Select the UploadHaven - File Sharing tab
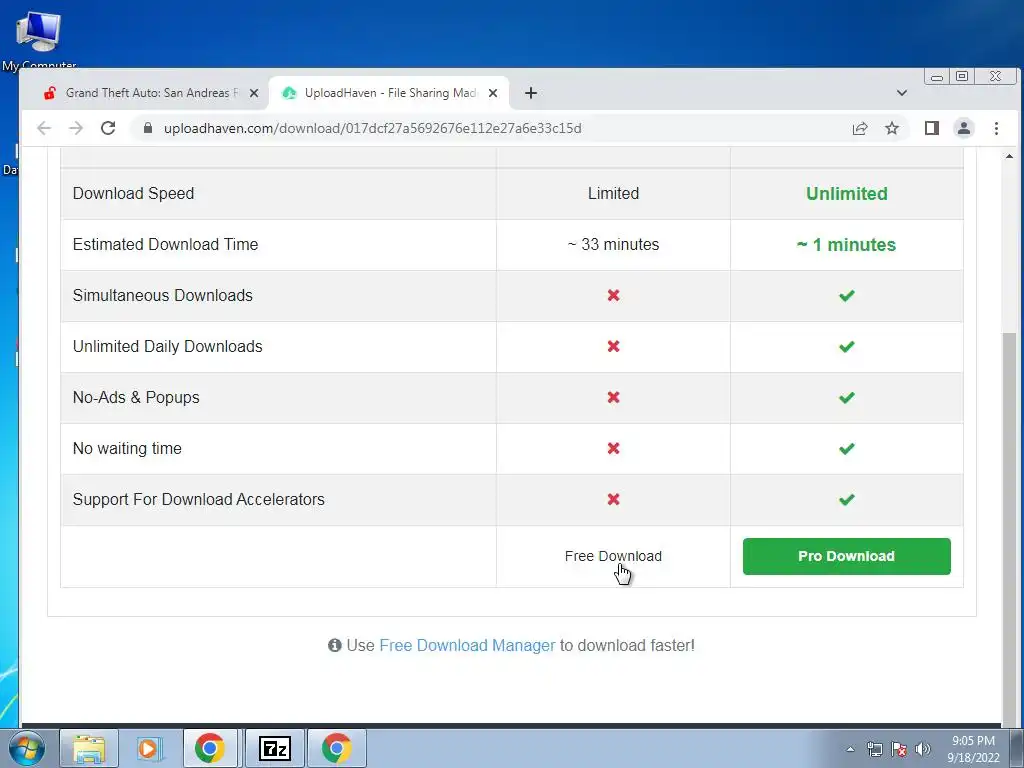 tap(390, 93)
